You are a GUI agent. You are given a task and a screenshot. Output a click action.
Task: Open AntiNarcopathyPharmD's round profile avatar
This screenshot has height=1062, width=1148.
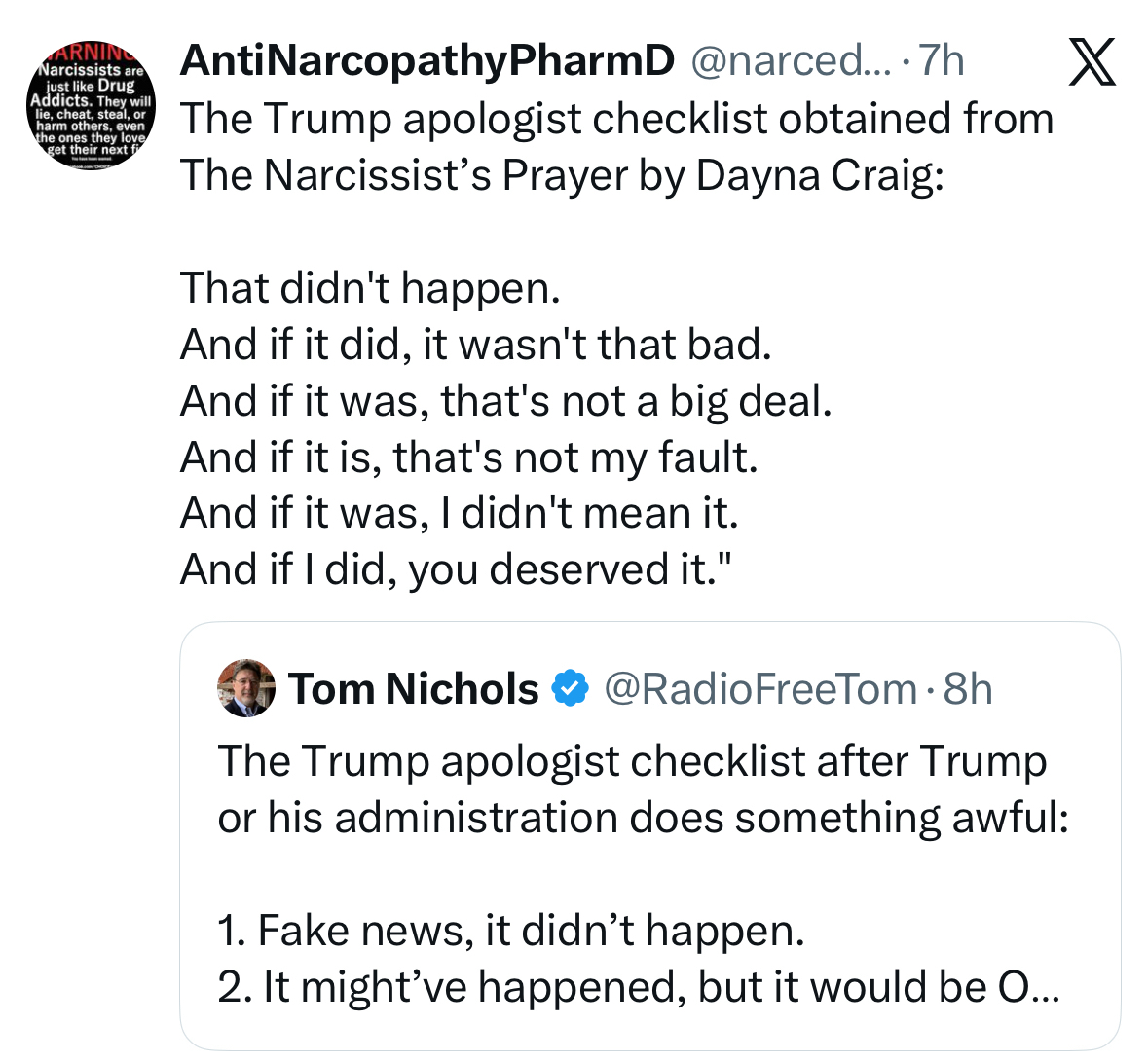pos(91,104)
